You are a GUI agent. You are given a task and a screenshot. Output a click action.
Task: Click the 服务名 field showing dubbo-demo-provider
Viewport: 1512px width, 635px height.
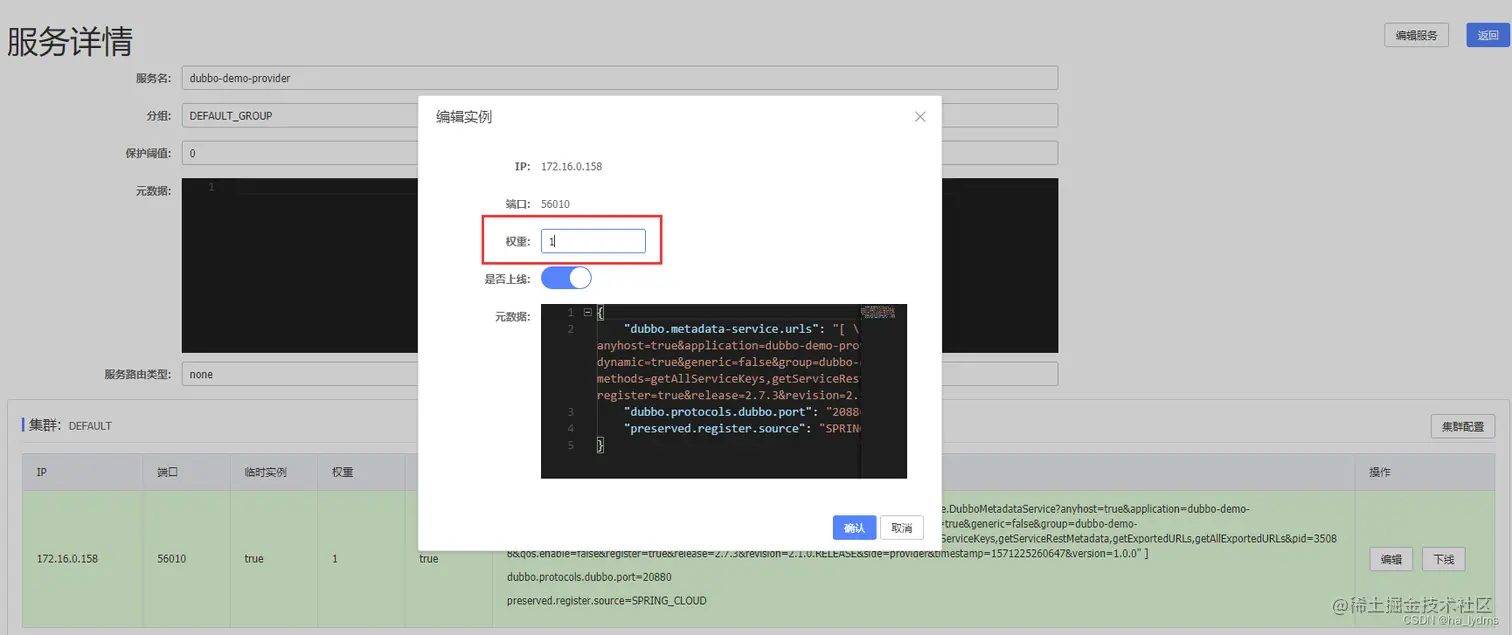click(x=300, y=77)
